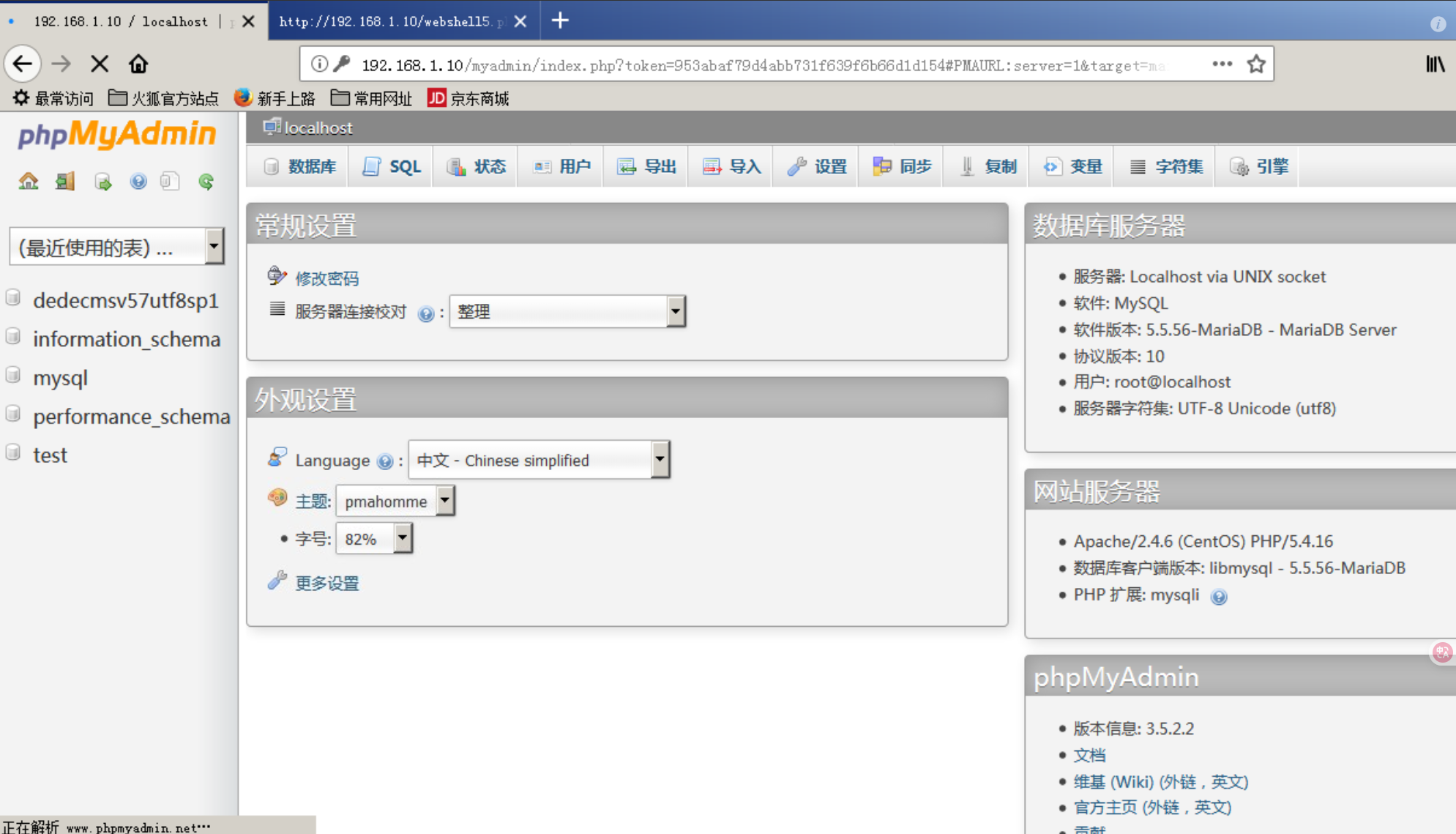The height and width of the screenshot is (834, 1456).
Task: Open the 火狐官方站点 bookmark folder
Action: (163, 98)
